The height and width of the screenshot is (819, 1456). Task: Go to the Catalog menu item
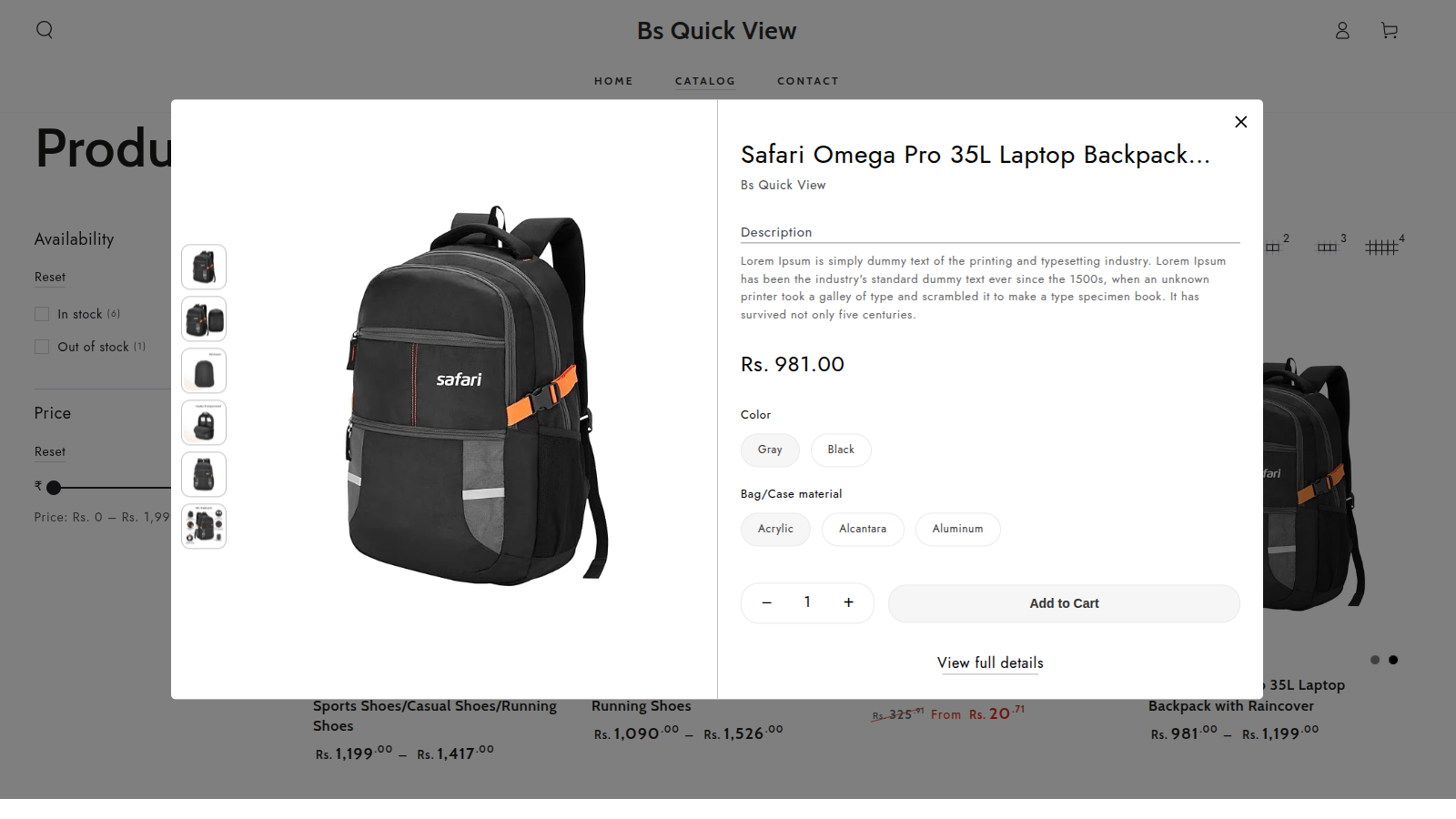pos(705,81)
